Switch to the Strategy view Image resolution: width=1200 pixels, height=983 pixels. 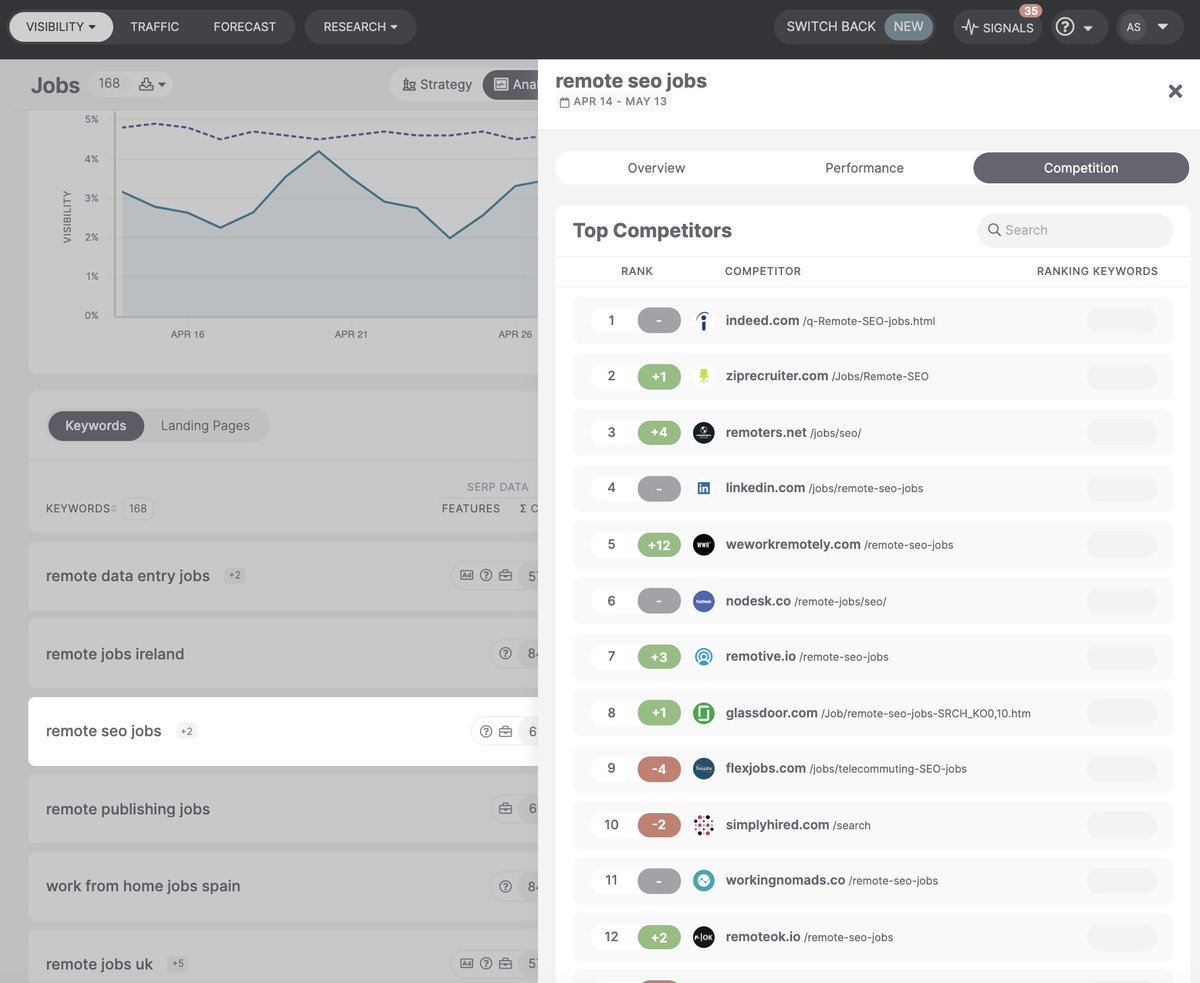[x=437, y=84]
